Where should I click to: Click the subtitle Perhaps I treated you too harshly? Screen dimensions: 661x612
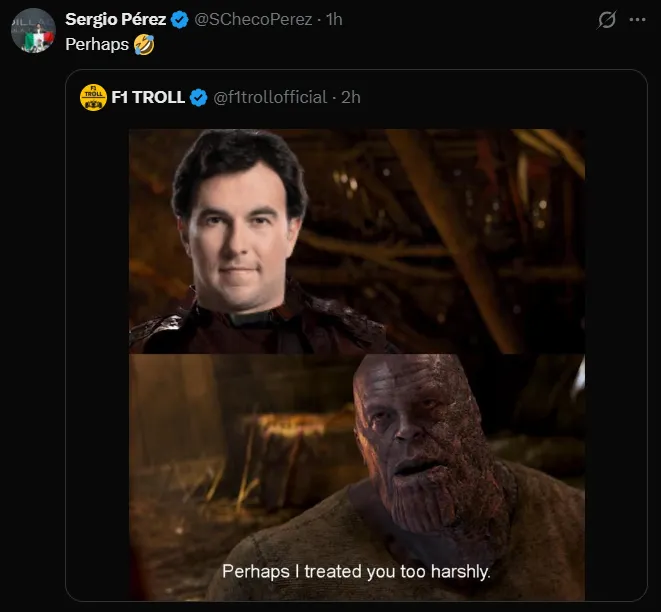[356, 572]
